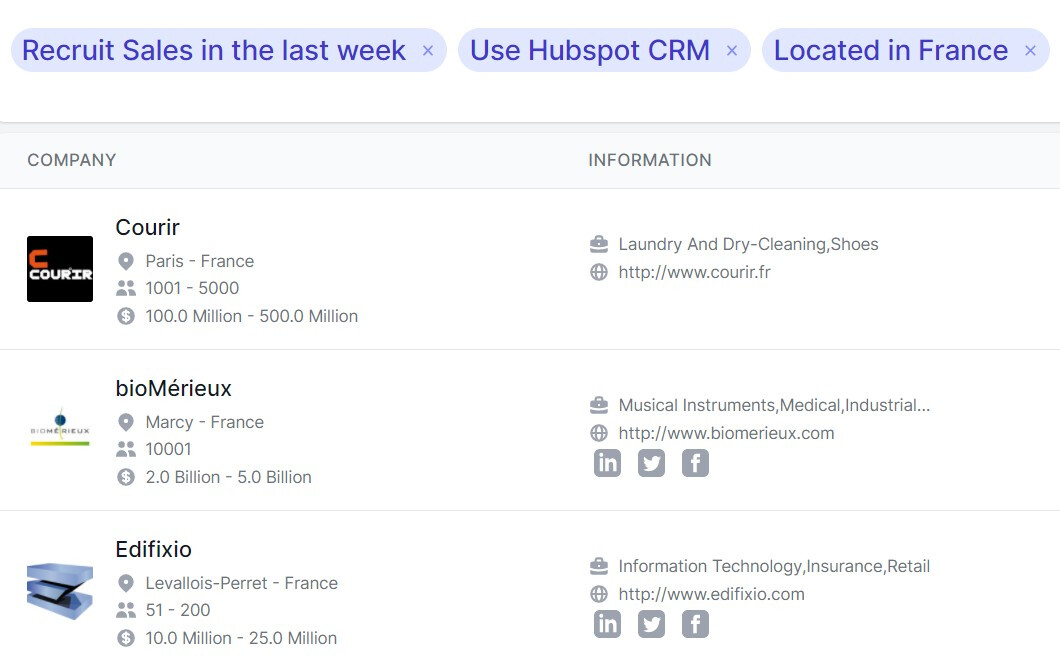The image size is (1060, 661).
Task: Click the Edifixio company logo
Action: 60,591
